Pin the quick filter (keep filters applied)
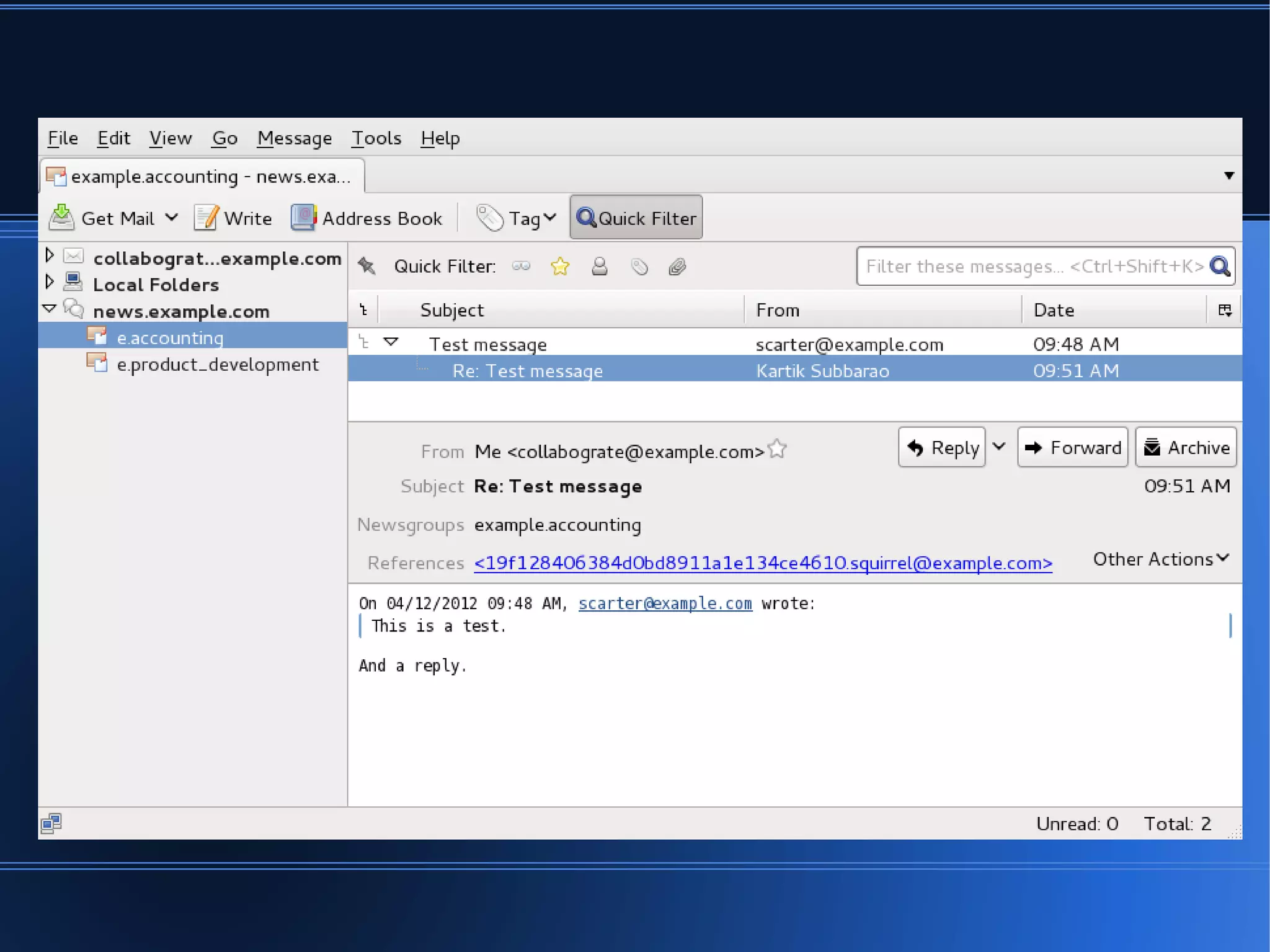1270x952 pixels. pos(367,267)
